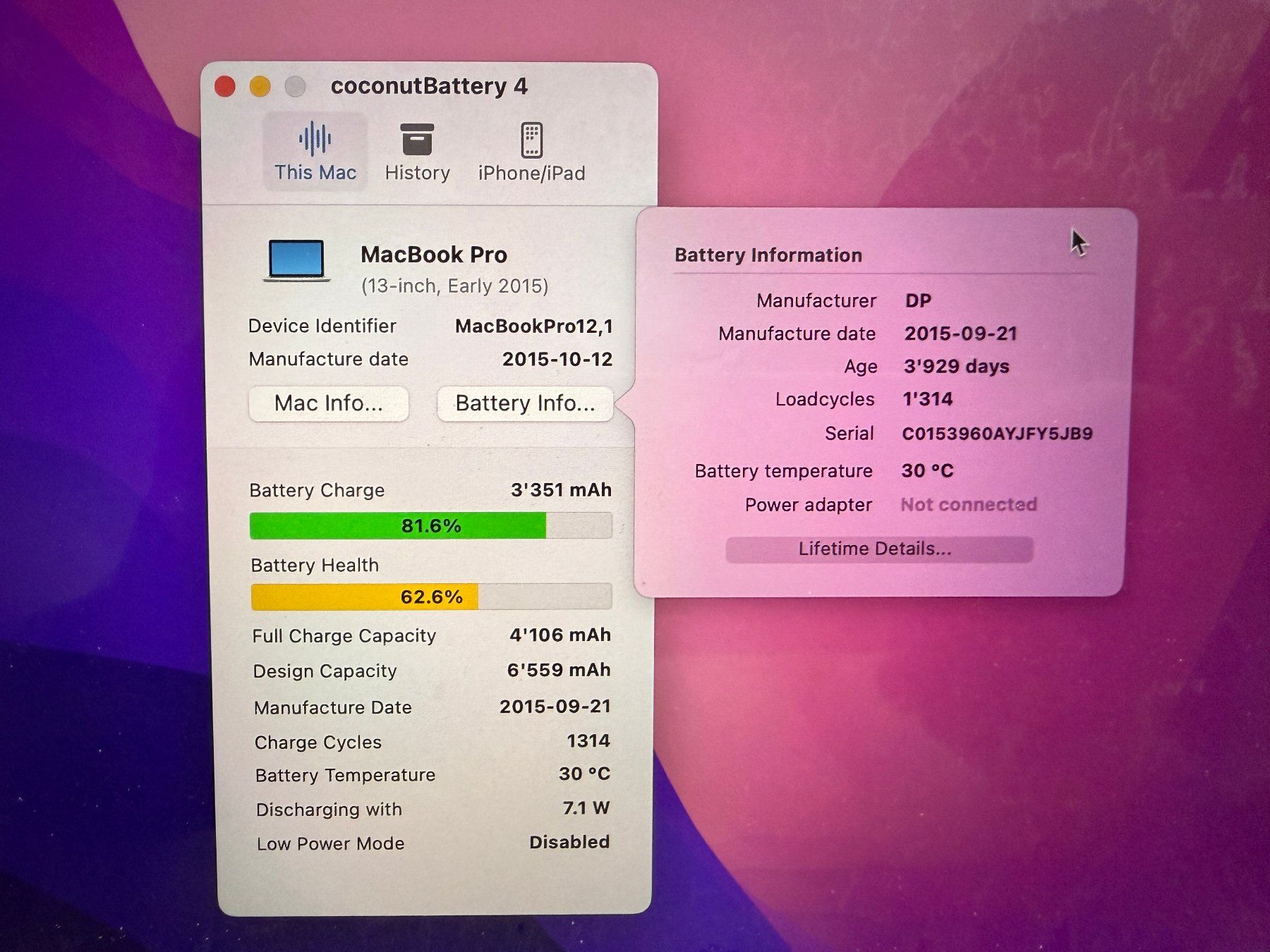The height and width of the screenshot is (952, 1270).
Task: Click the Discharging with label
Action: 329,810
